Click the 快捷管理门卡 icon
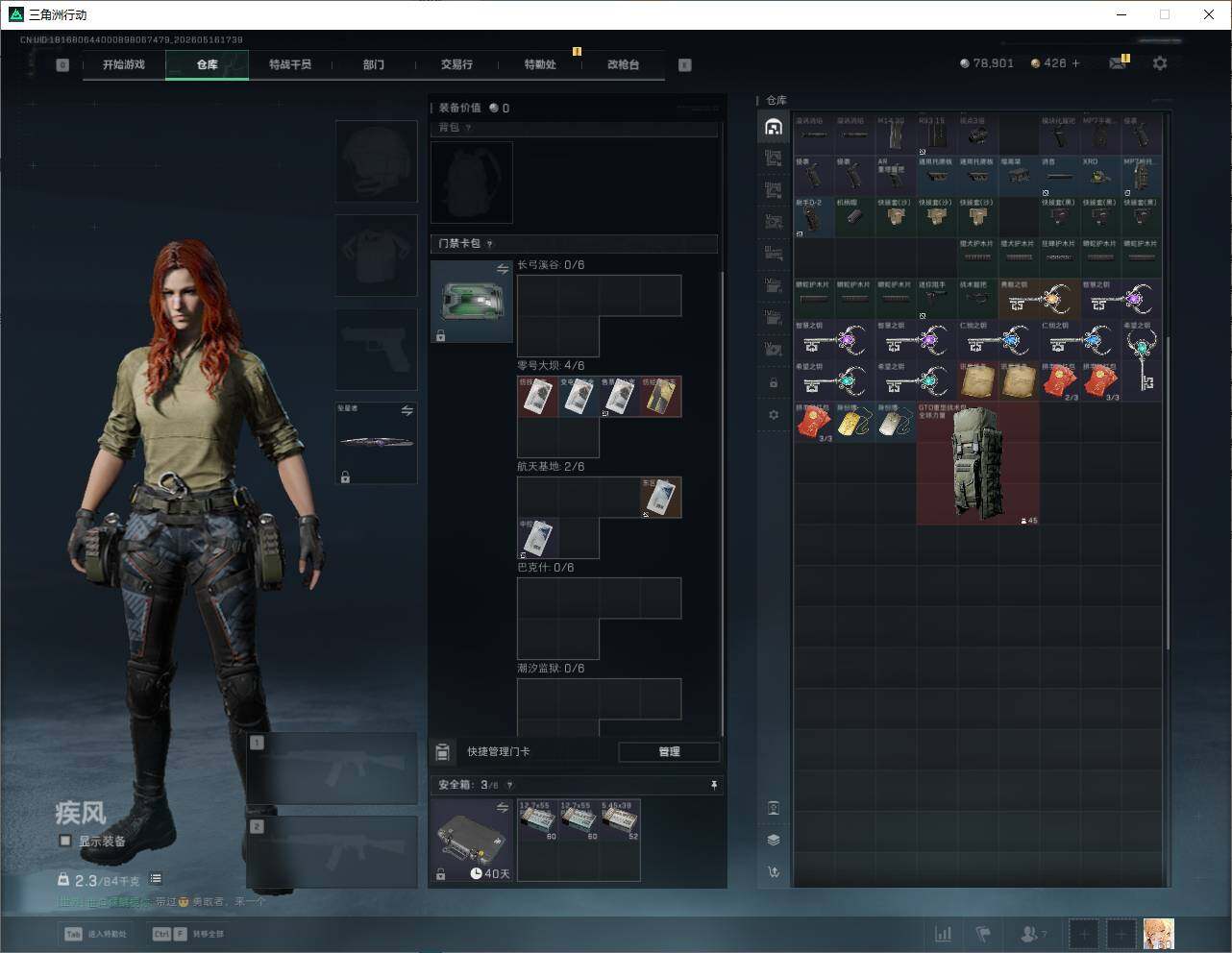Image resolution: width=1232 pixels, height=953 pixels. tap(443, 751)
